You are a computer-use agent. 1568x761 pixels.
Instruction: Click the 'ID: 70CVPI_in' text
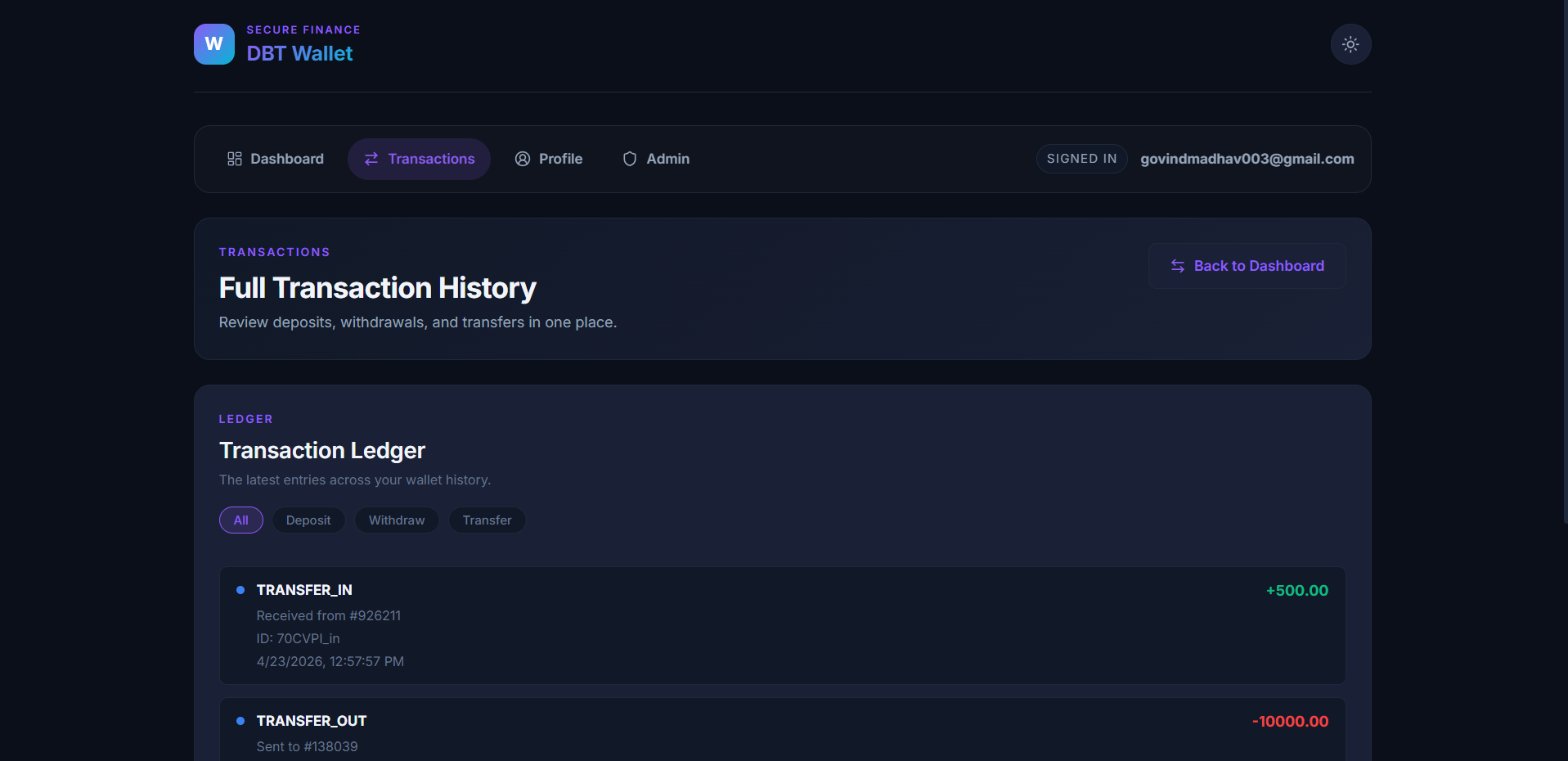tap(299, 638)
